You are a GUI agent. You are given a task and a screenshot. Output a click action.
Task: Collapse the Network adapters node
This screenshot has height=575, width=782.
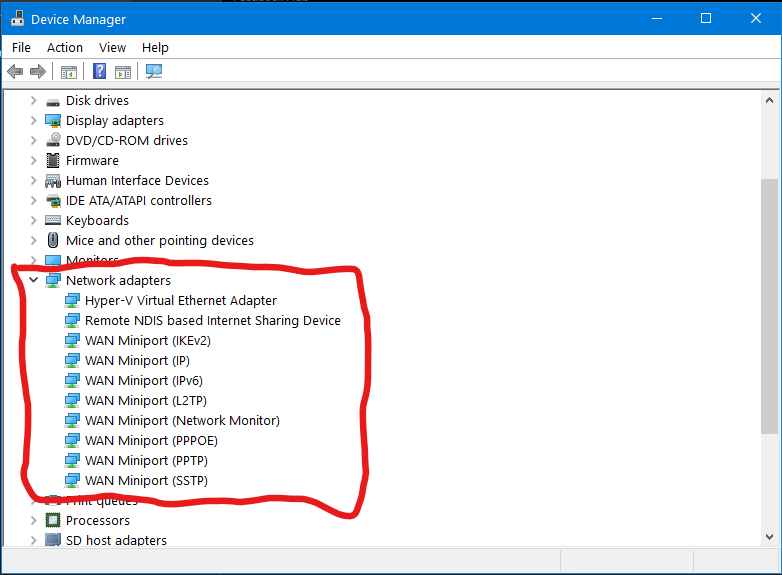[33, 280]
